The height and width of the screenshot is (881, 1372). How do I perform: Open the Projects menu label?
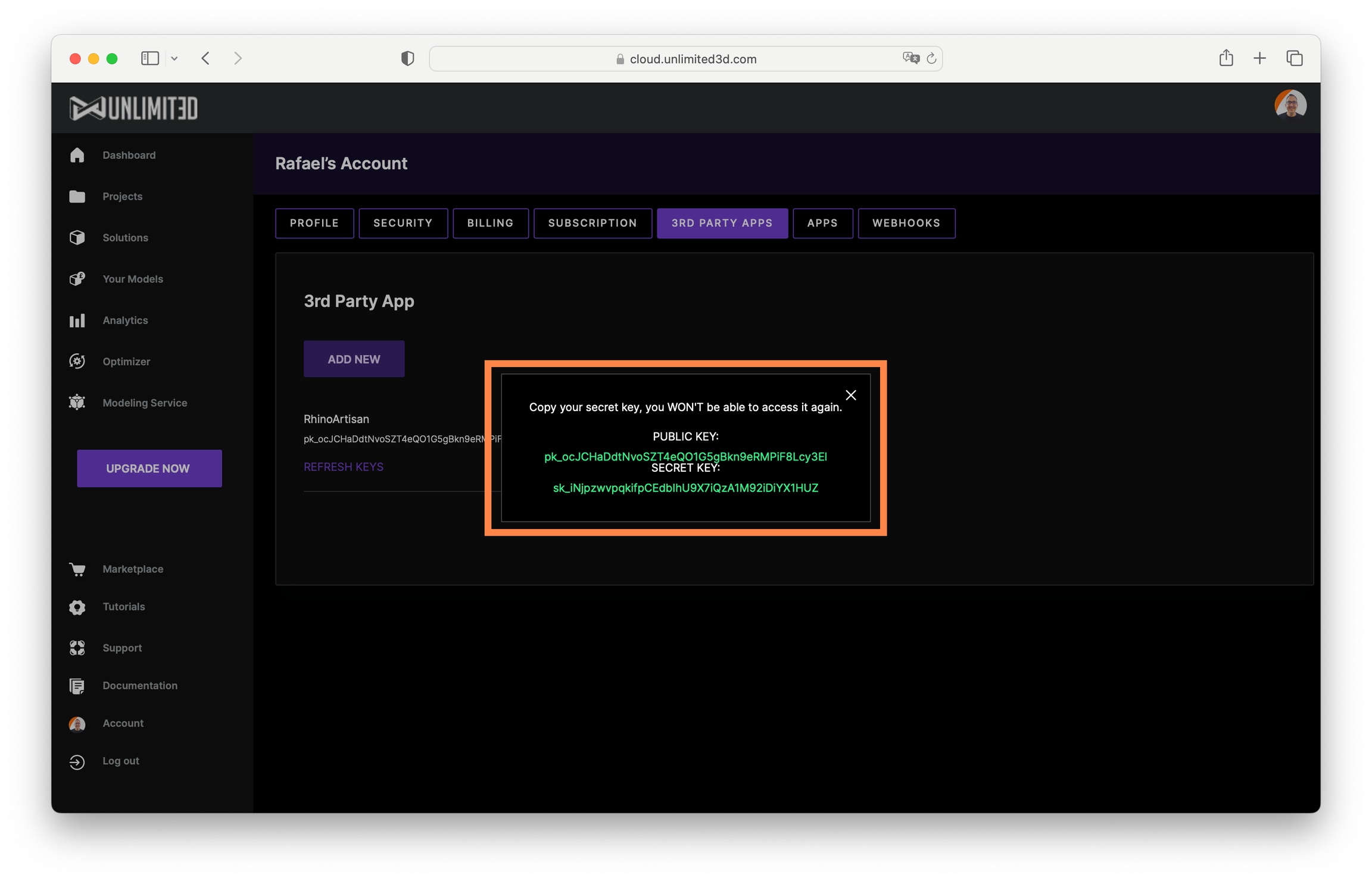(x=123, y=197)
